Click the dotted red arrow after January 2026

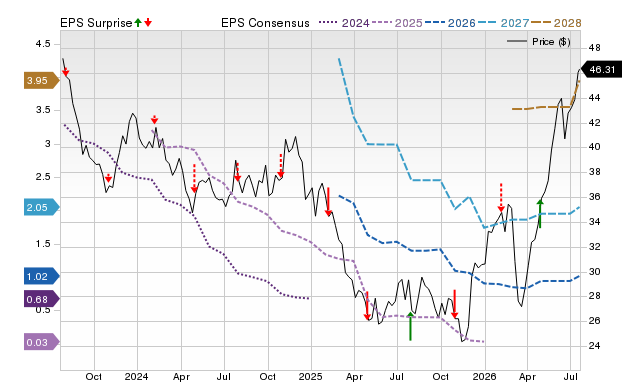(501, 198)
